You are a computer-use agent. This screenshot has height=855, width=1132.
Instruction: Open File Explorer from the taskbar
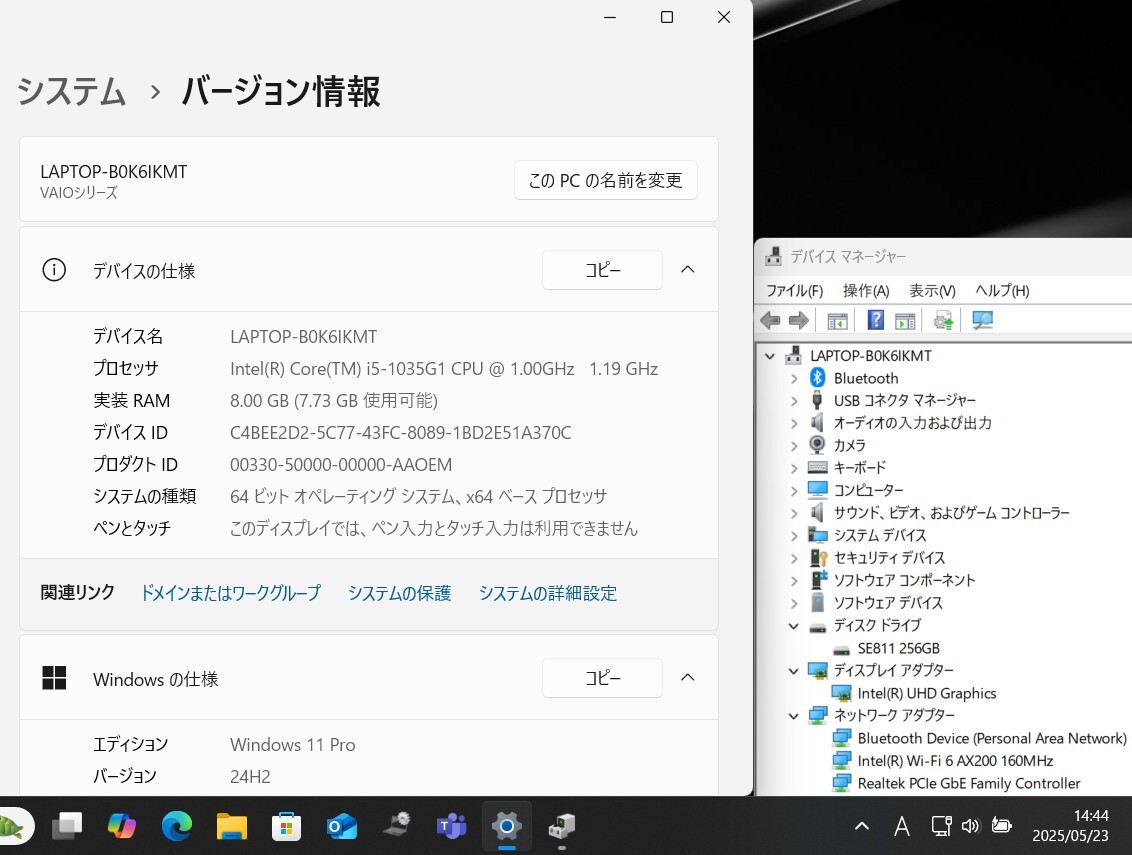pyautogui.click(x=232, y=826)
